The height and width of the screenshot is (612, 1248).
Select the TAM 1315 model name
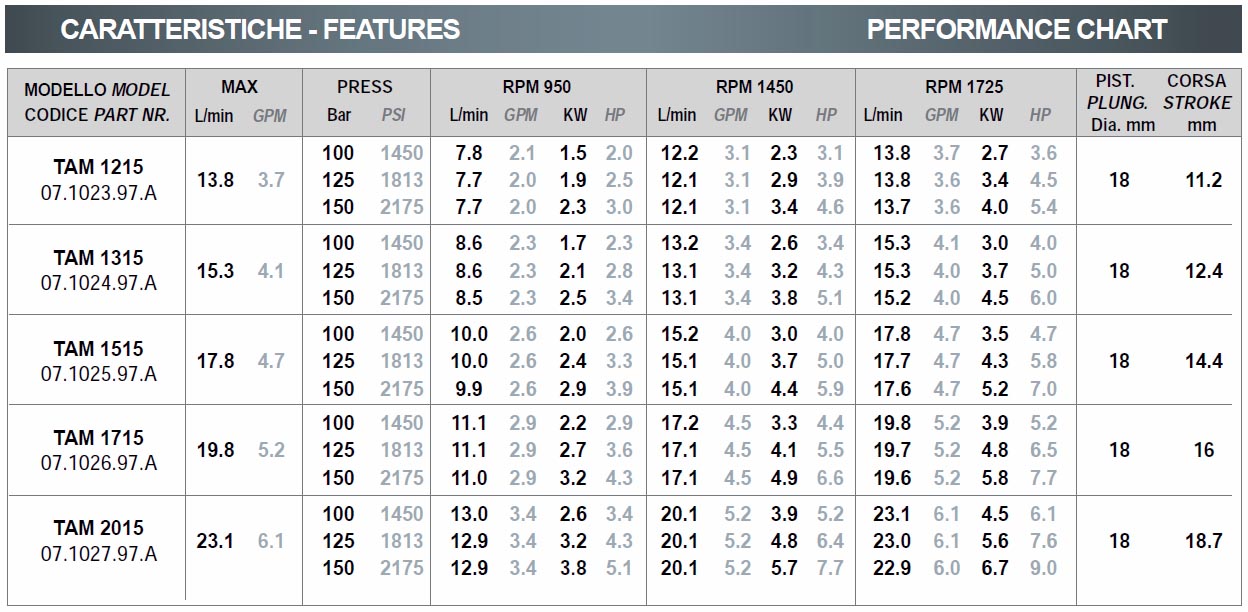pyautogui.click(x=98, y=258)
